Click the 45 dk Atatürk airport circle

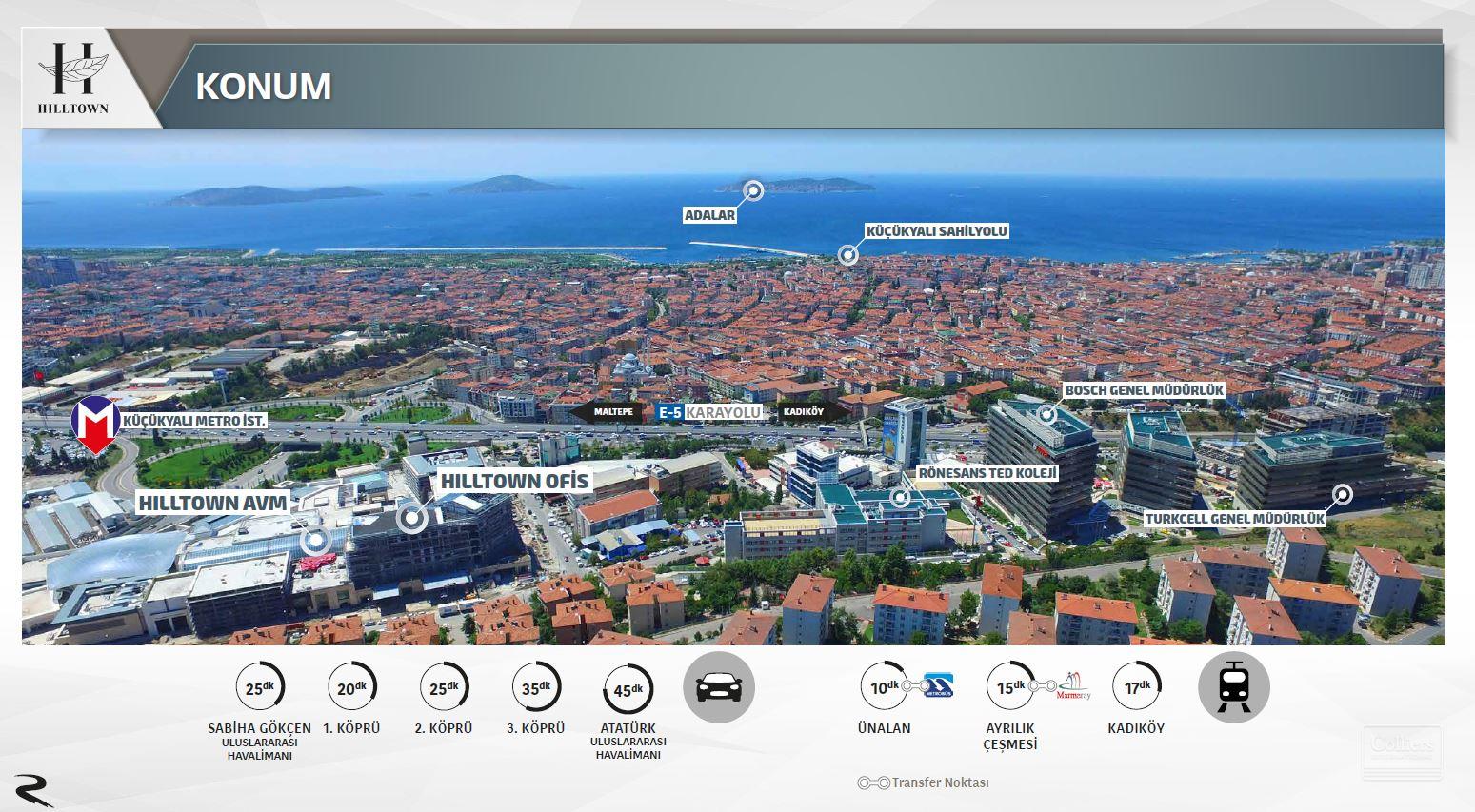(628, 689)
